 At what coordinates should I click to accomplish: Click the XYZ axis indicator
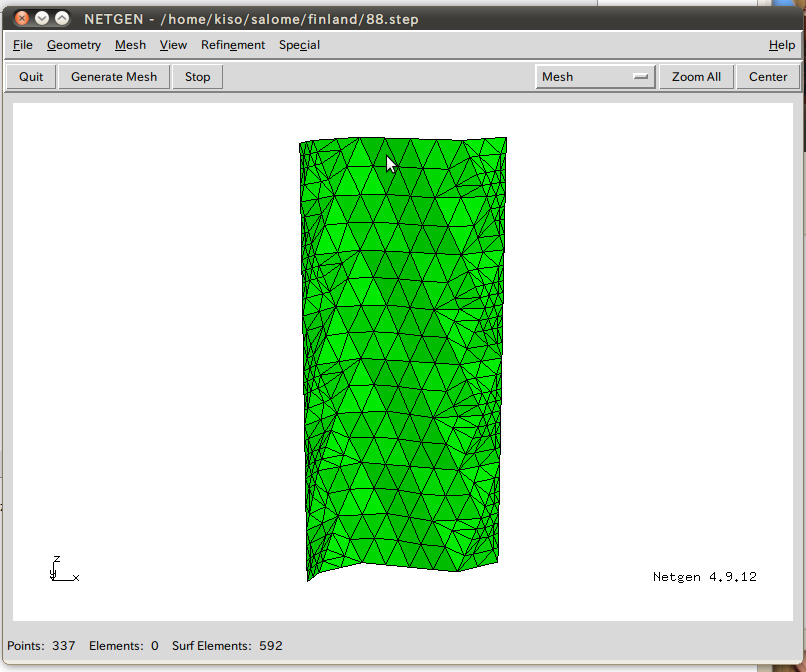[x=64, y=569]
